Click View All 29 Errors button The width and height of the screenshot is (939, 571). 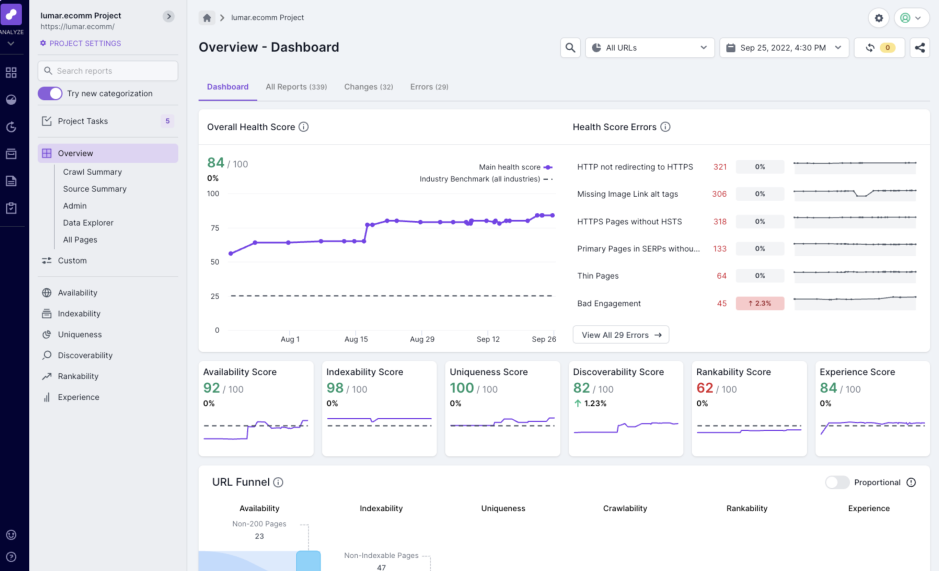[x=621, y=335]
